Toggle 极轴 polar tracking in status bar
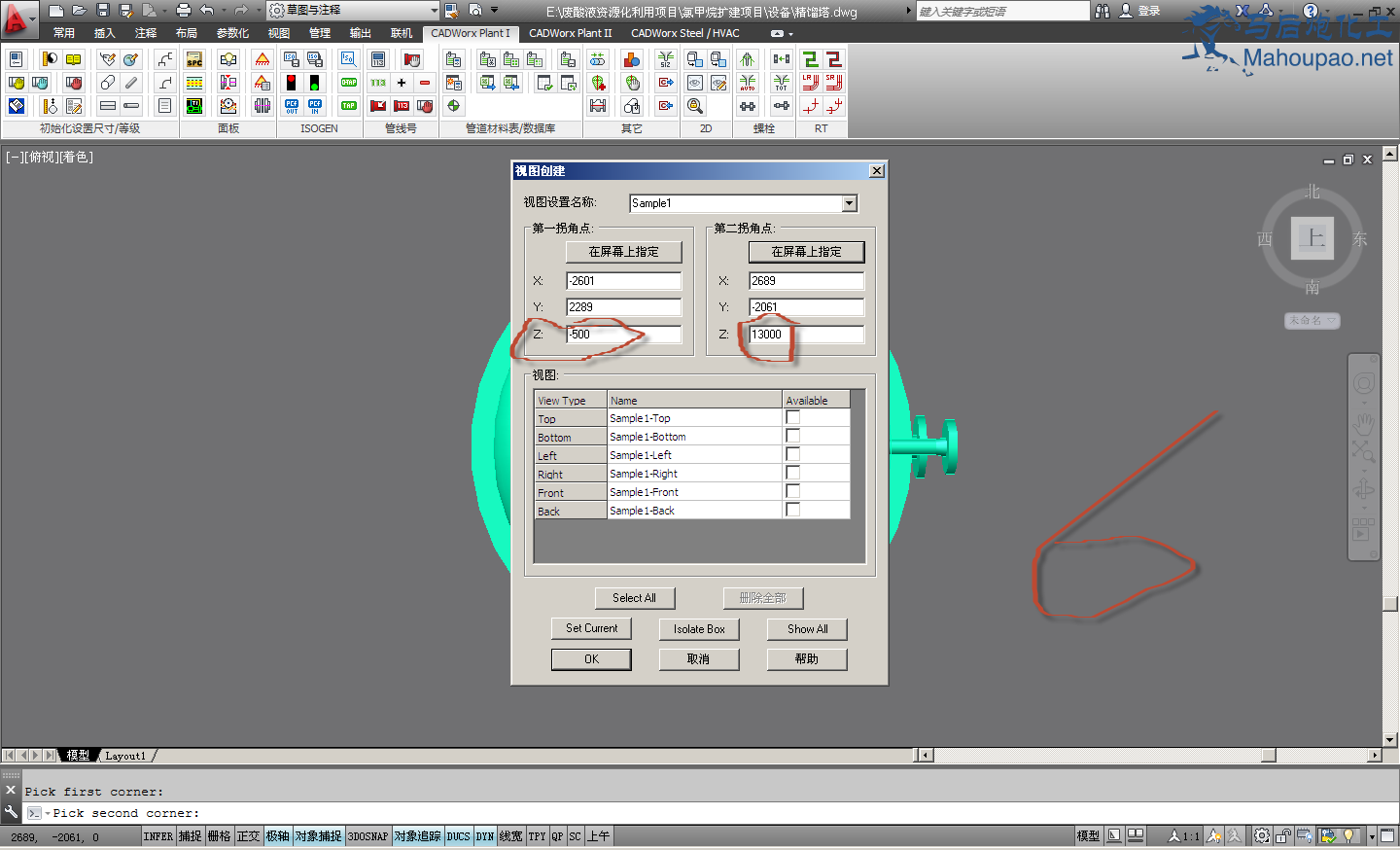The width and height of the screenshot is (1400, 850). [278, 836]
